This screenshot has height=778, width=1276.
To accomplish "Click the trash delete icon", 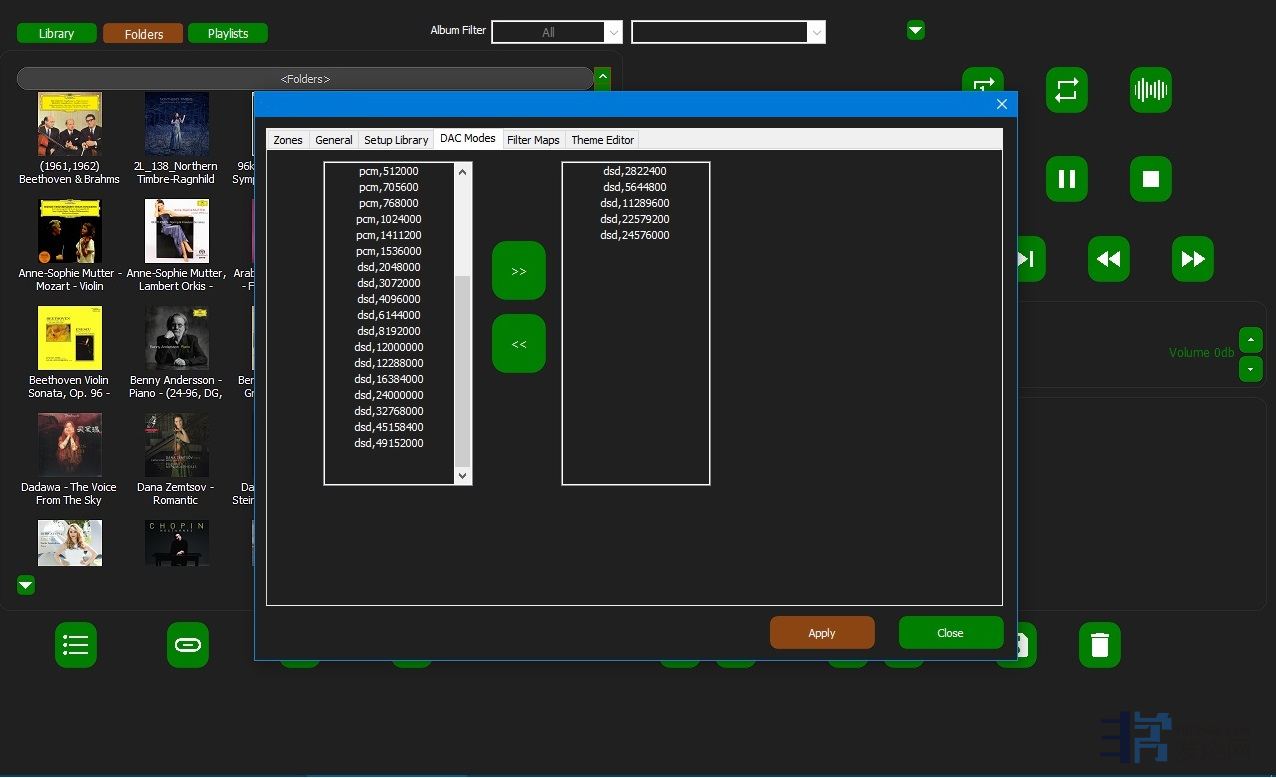I will coord(1099,645).
